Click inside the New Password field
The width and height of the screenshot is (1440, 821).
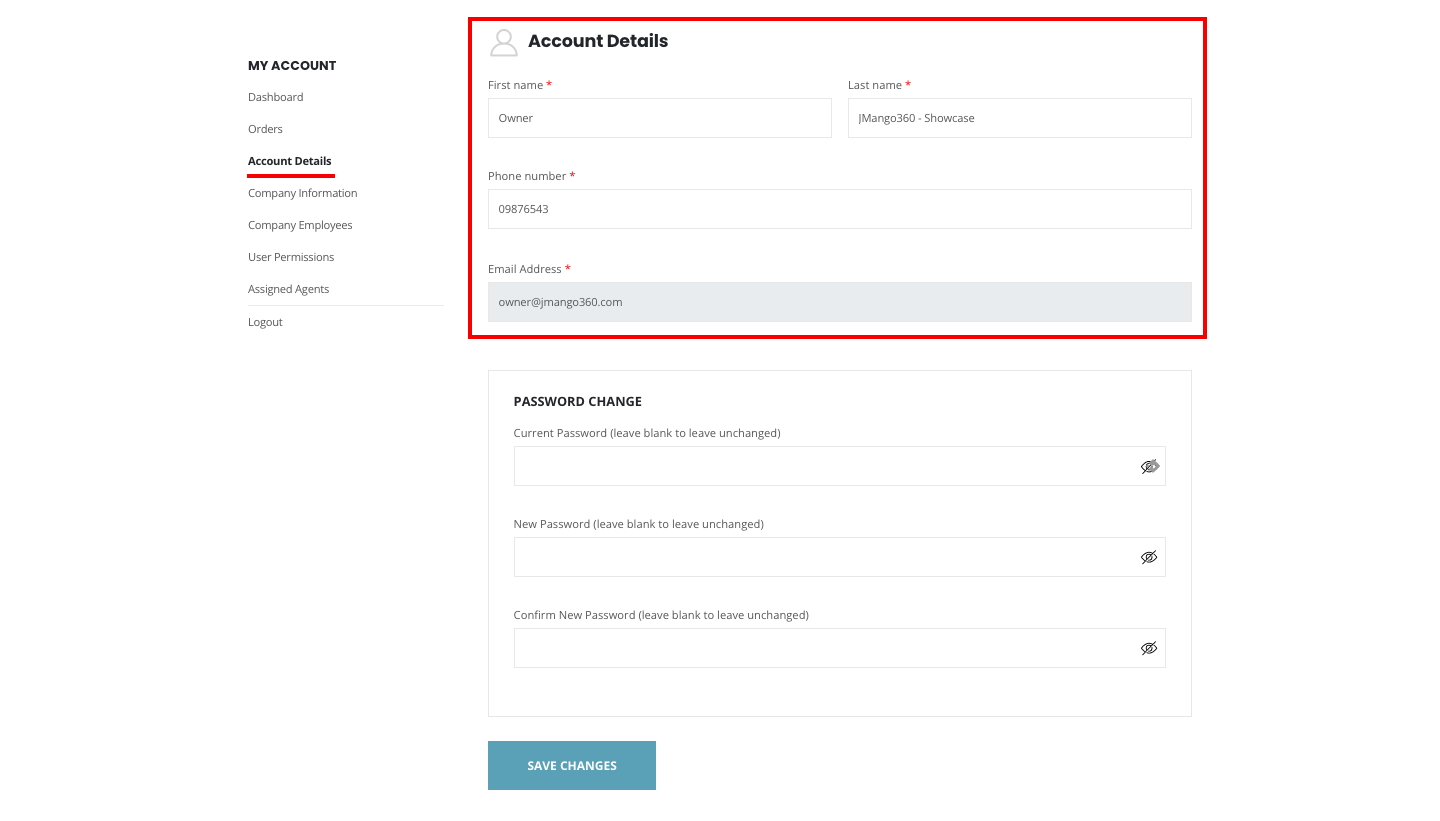(820, 557)
